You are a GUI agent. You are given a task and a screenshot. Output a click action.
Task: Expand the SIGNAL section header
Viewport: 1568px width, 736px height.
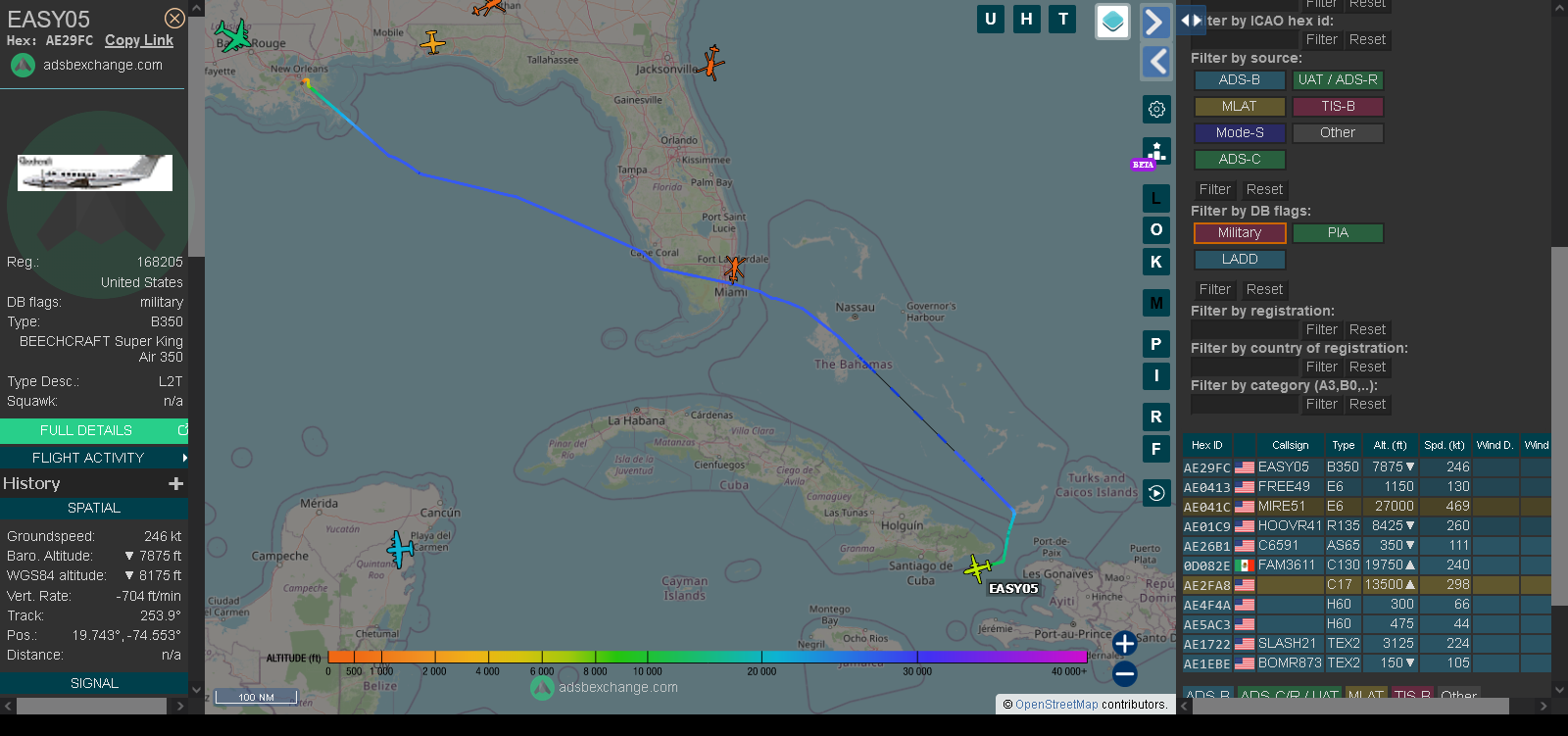coord(94,683)
